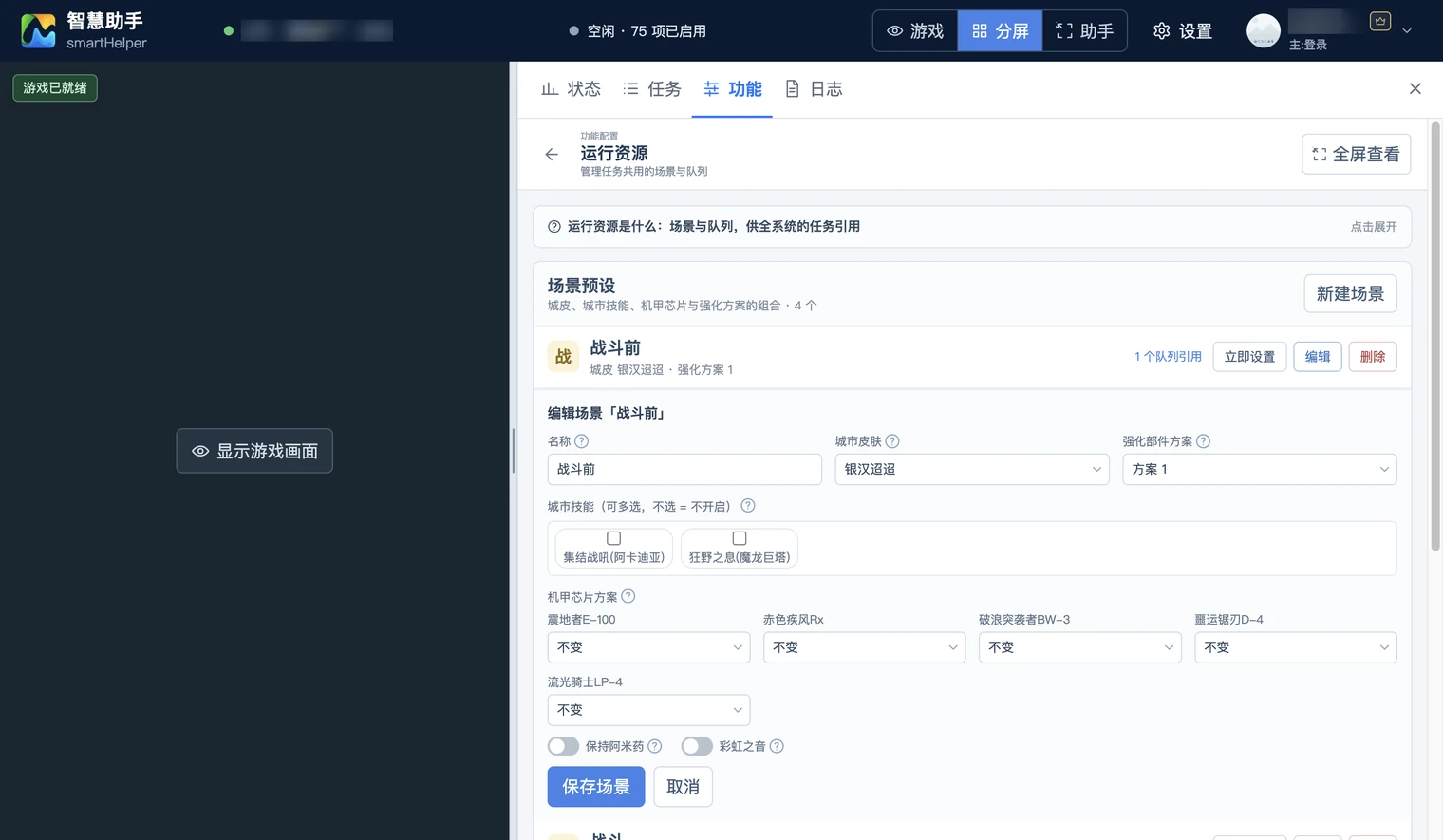Click 删除 for scene 战斗前
1443x840 pixels.
coord(1373,357)
